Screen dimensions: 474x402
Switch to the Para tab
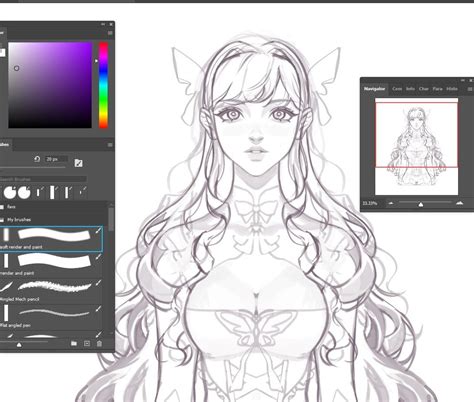[437, 89]
